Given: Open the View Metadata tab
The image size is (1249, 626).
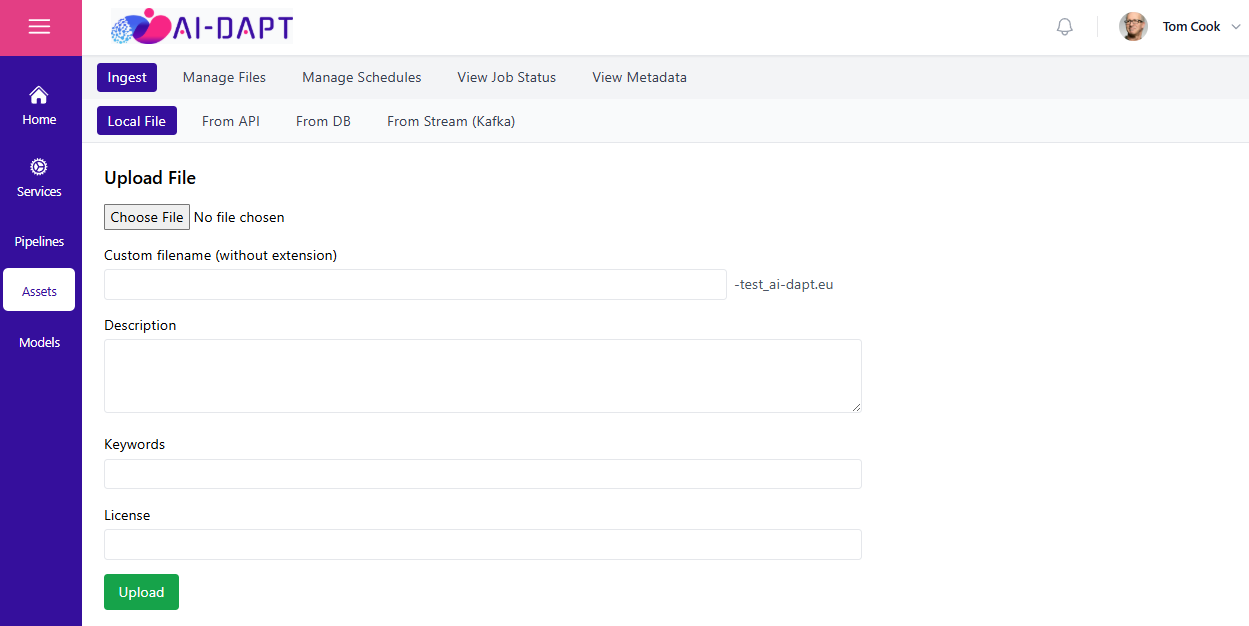Looking at the screenshot, I should [x=639, y=77].
